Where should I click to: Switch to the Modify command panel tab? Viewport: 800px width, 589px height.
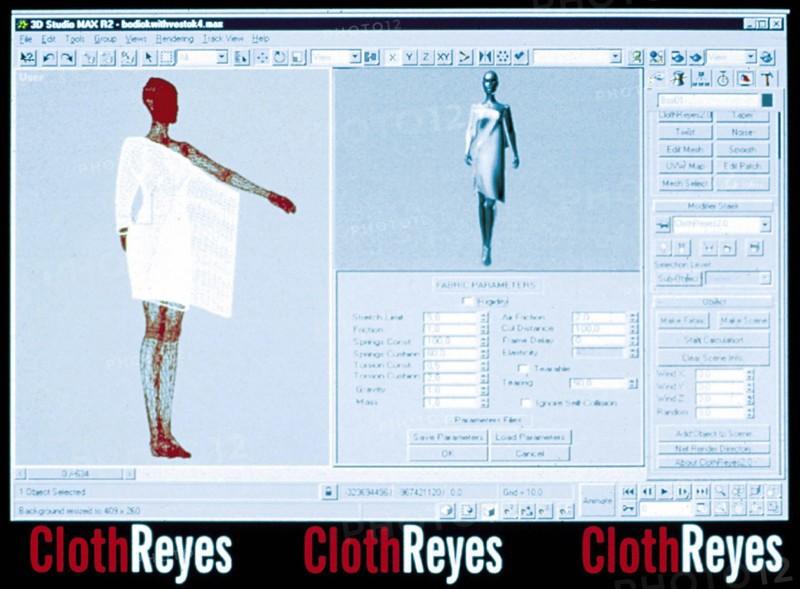[679, 79]
